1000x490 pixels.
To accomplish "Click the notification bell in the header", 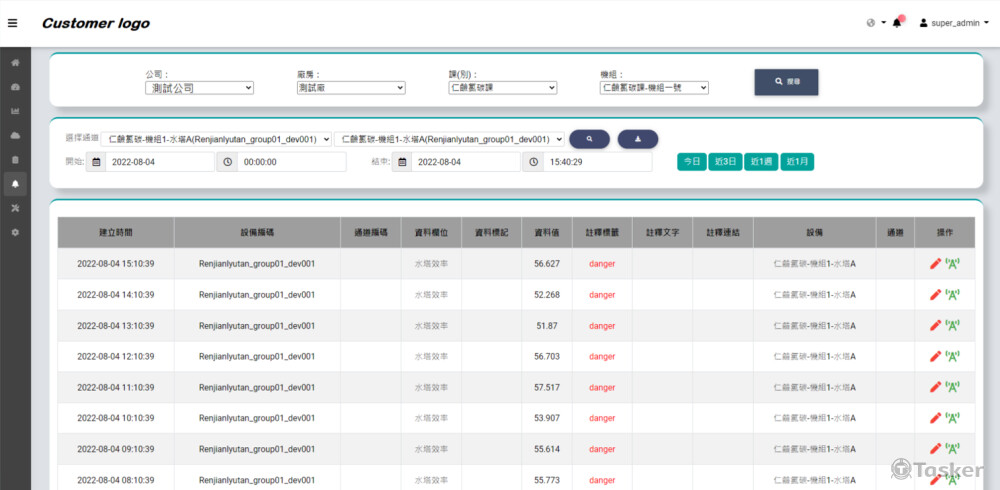I will (897, 23).
